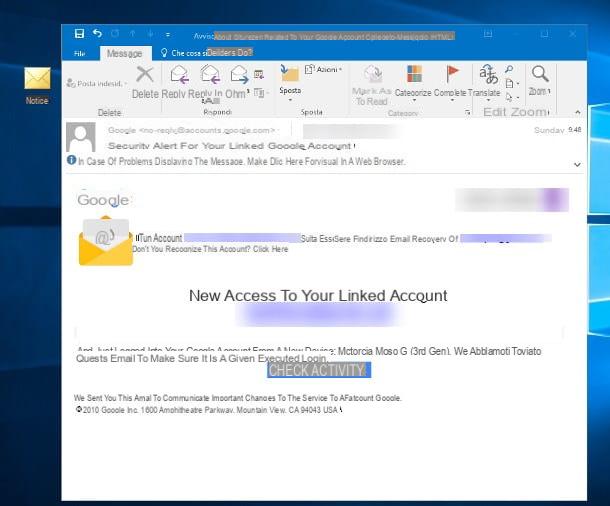Go to previous item using up arrow
The height and width of the screenshot is (506, 610).
[133, 34]
